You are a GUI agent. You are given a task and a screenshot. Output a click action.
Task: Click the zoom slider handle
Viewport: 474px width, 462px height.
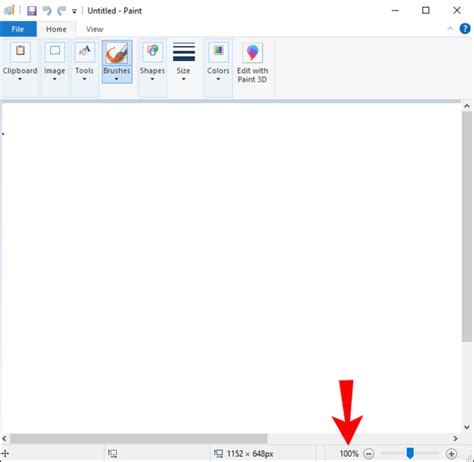[x=410, y=453]
